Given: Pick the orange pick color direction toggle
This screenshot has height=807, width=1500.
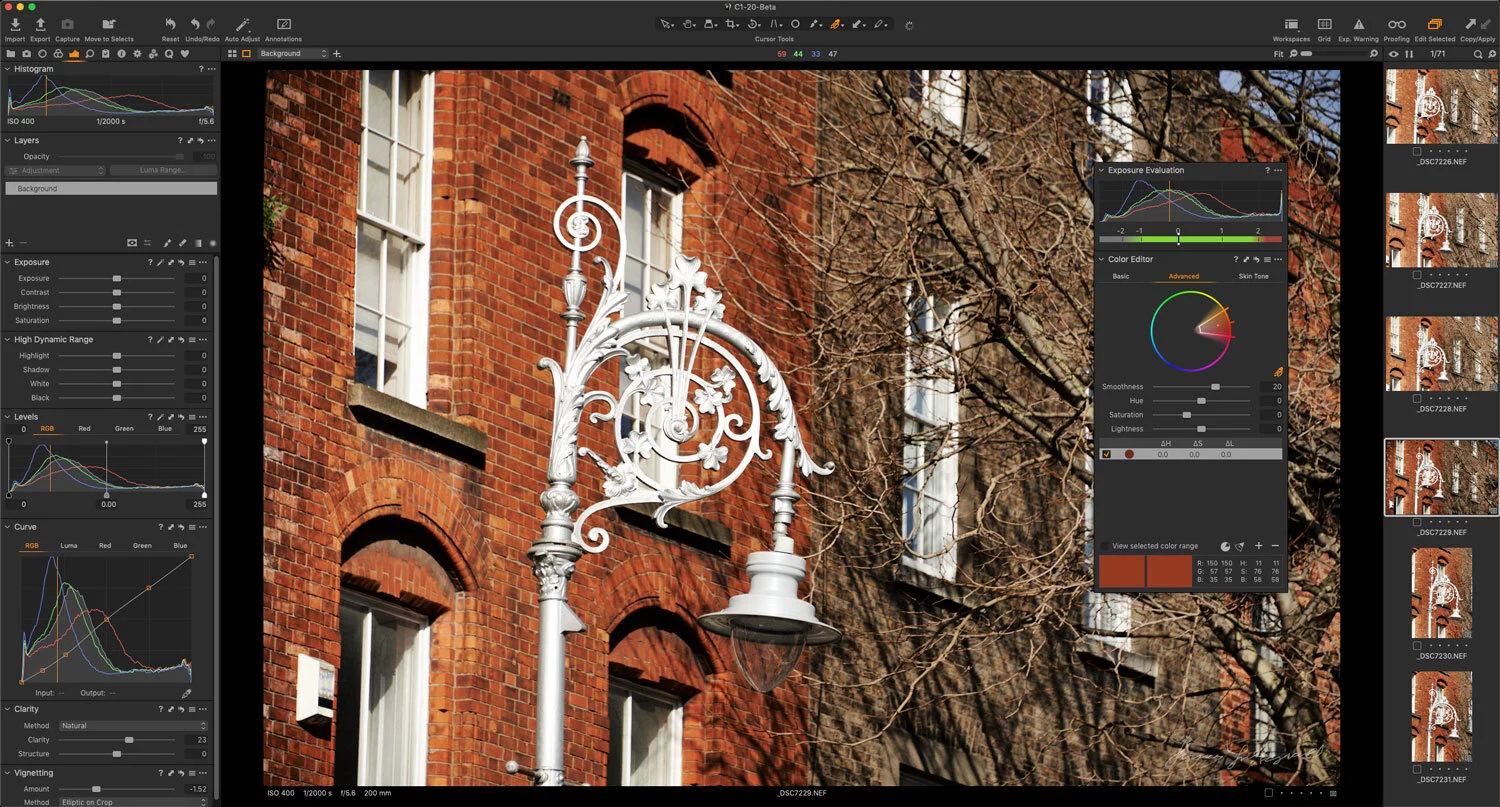Looking at the screenshot, I should [1278, 372].
